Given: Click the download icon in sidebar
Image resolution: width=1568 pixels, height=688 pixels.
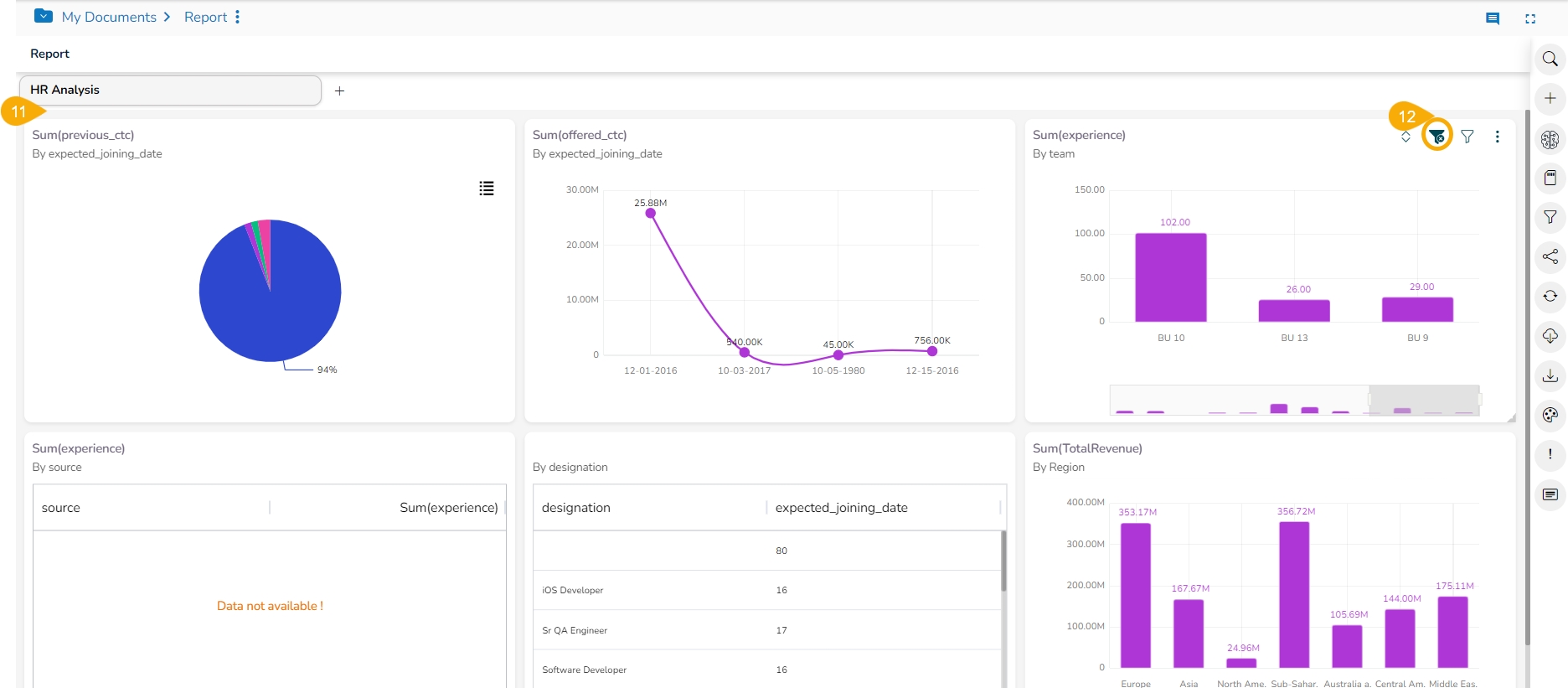Looking at the screenshot, I should (1550, 375).
